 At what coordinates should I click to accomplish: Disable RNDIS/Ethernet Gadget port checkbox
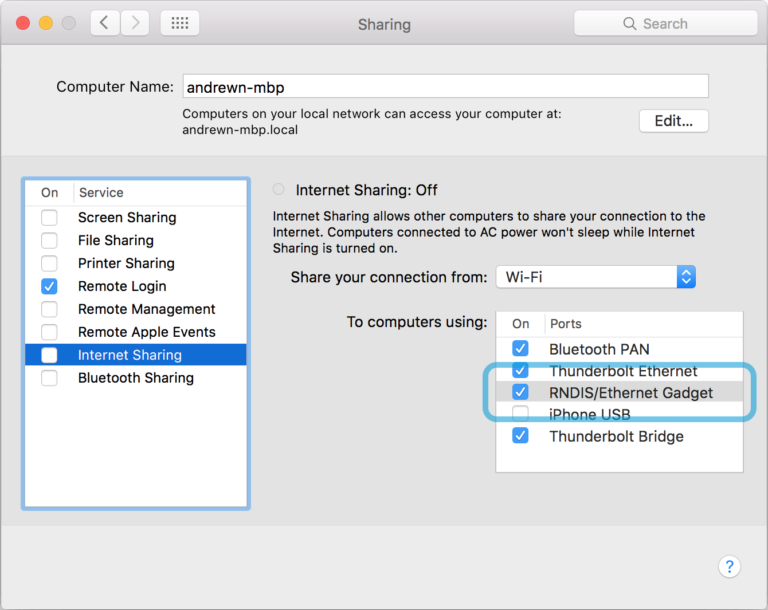520,392
